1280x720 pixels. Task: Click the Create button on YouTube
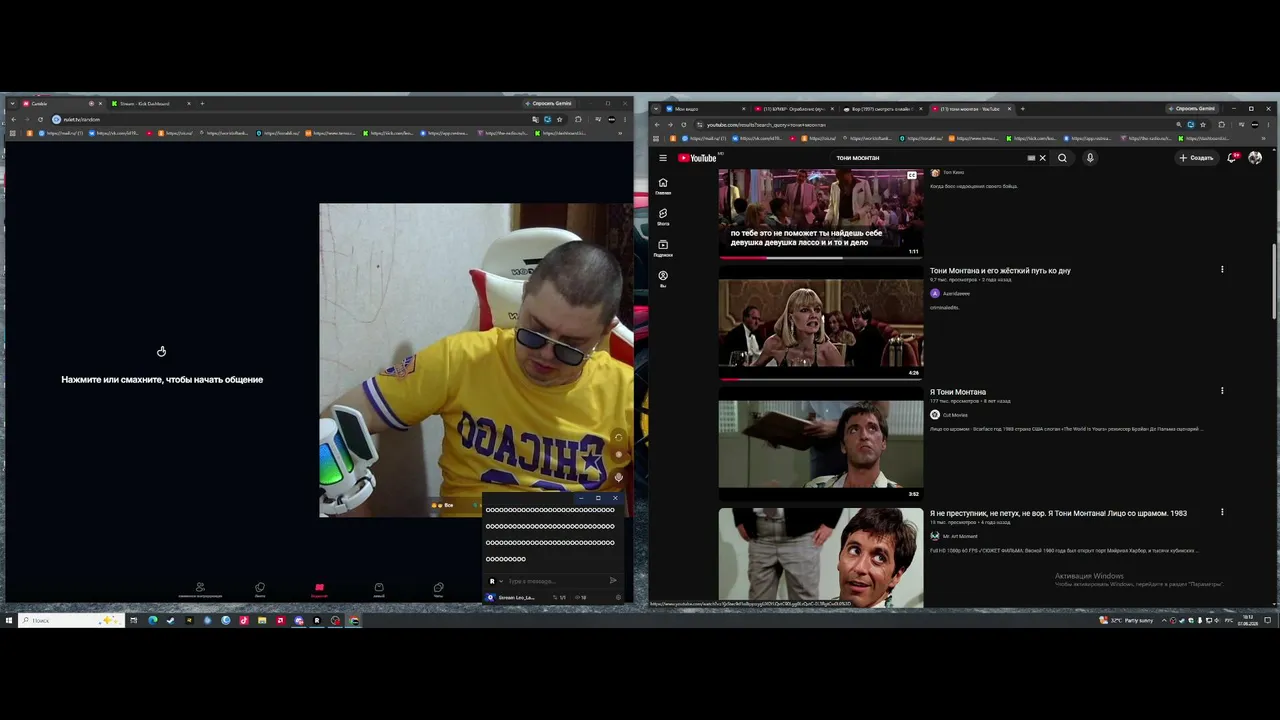coord(1196,158)
